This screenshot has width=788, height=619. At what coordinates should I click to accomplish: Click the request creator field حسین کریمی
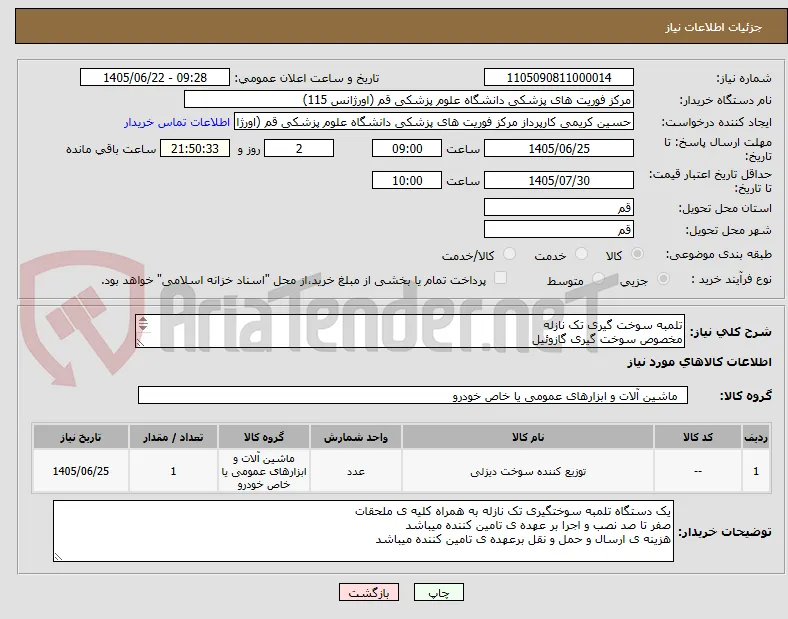tap(434, 122)
